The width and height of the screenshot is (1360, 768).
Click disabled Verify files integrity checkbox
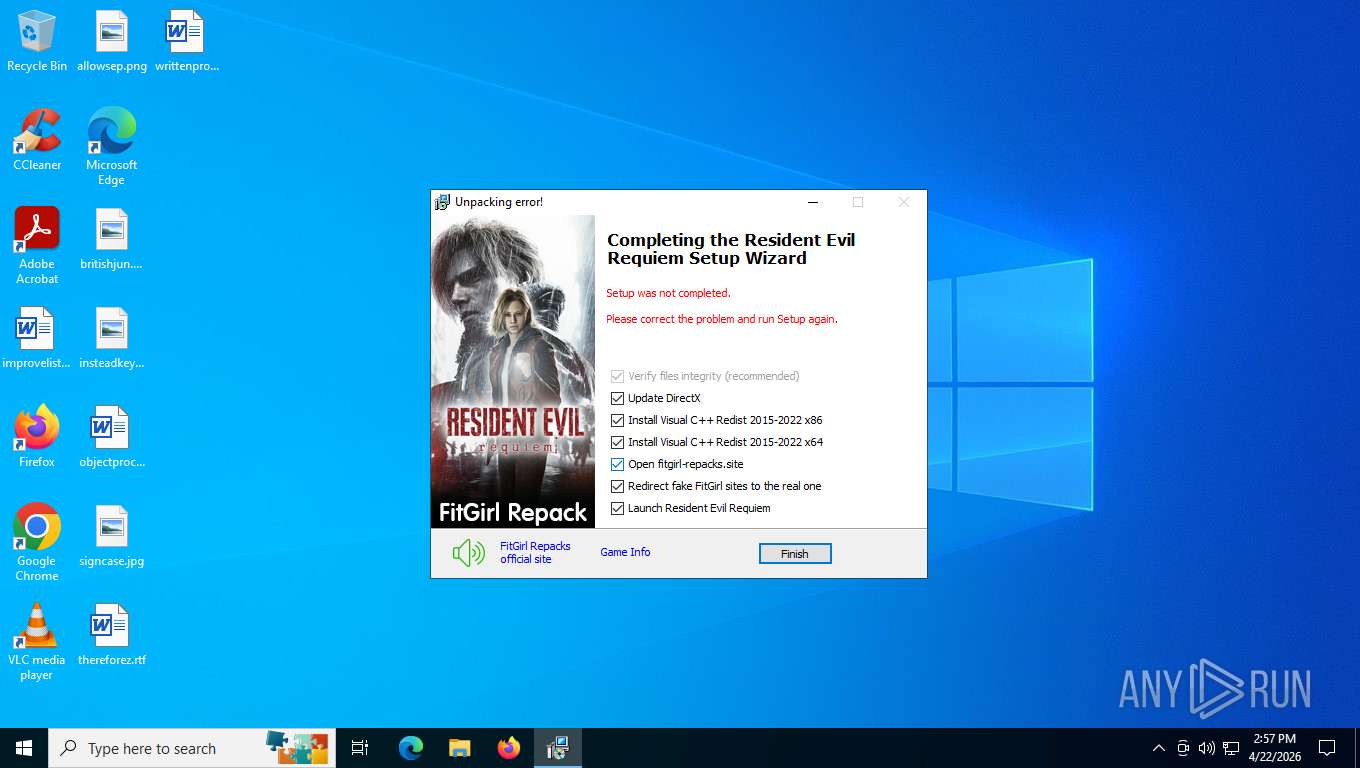tap(617, 376)
